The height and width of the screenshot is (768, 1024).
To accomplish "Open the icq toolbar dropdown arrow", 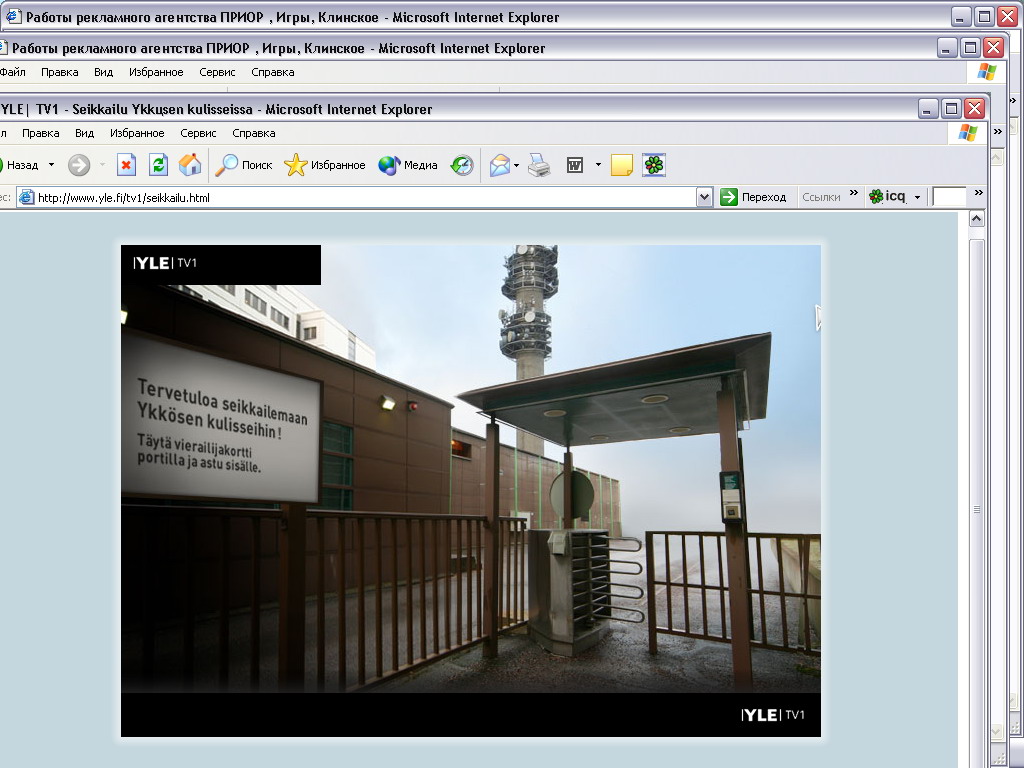I will pyautogui.click(x=917, y=197).
